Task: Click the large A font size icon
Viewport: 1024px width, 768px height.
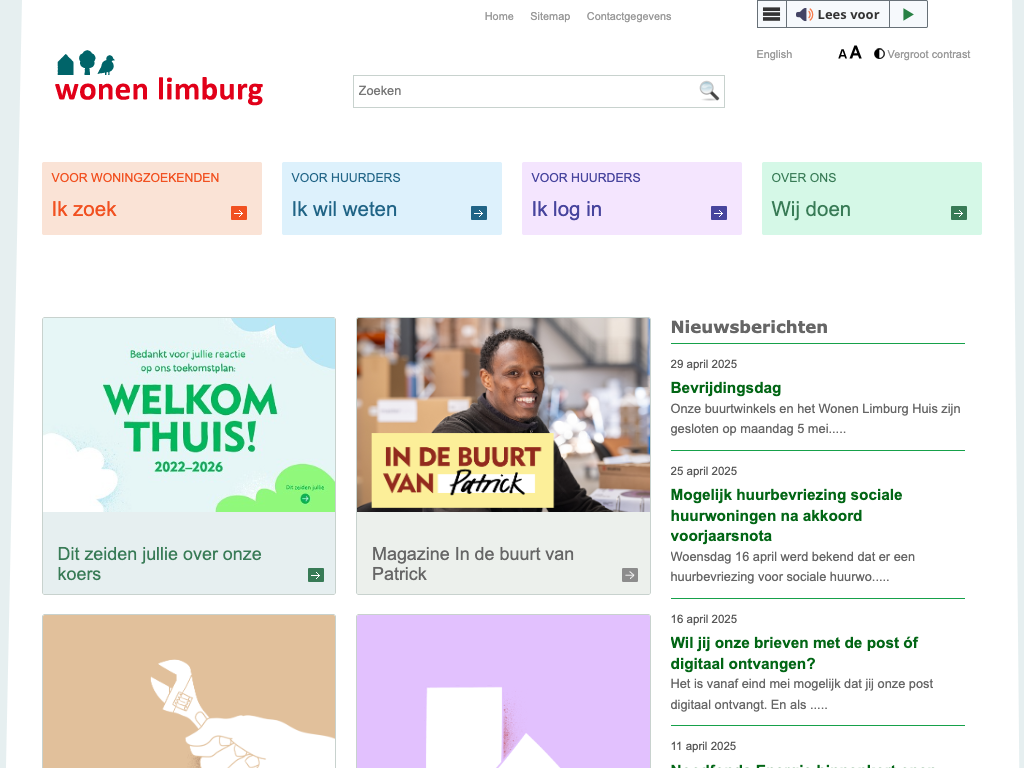Action: click(856, 53)
